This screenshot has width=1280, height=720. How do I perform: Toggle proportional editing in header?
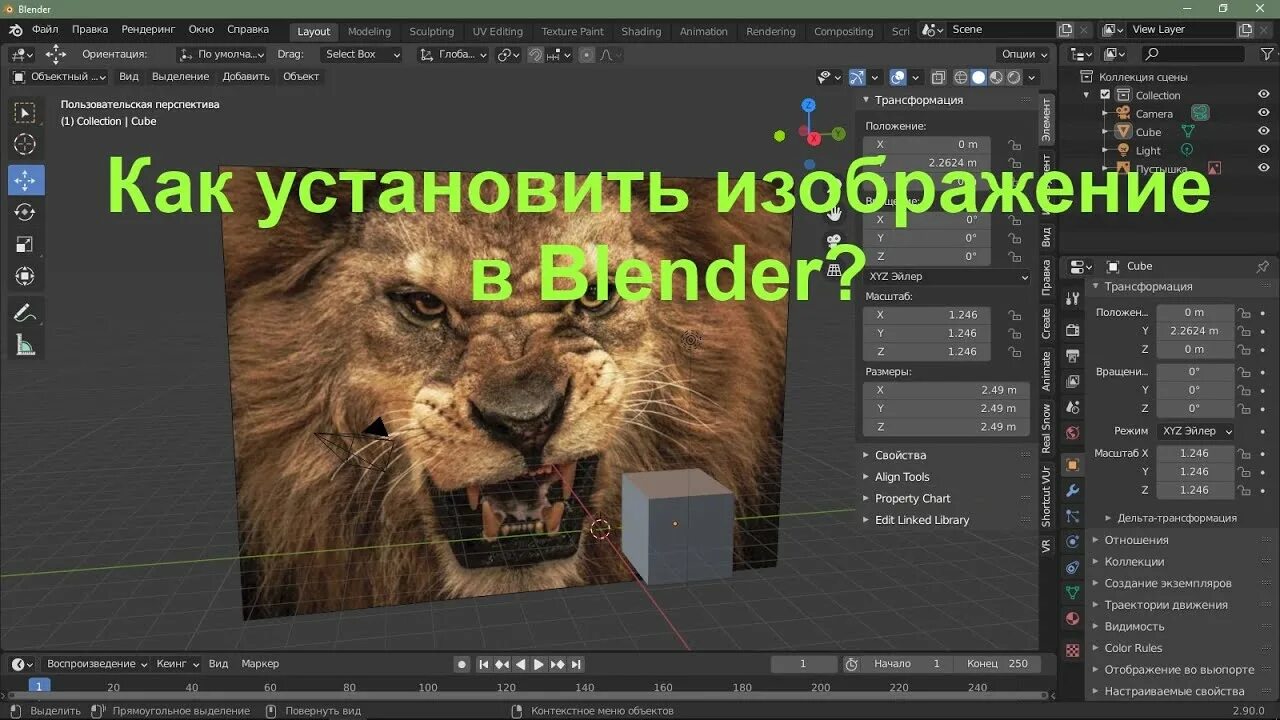[x=586, y=55]
